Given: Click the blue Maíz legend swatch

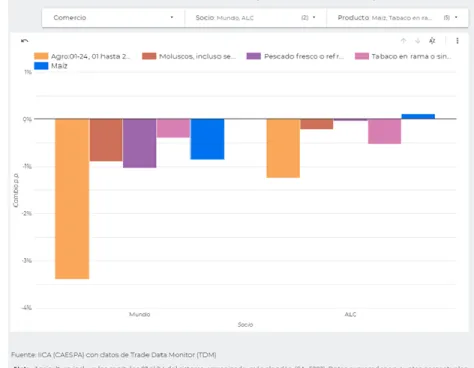Looking at the screenshot, I should pyautogui.click(x=41, y=66).
